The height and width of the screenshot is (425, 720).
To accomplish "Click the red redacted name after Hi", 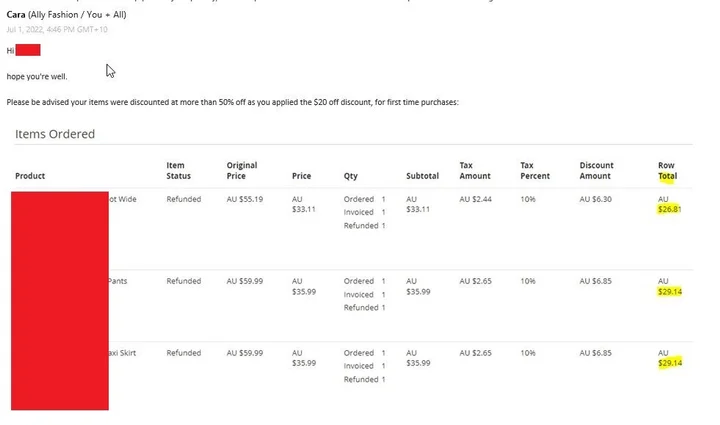I will (x=28, y=50).
